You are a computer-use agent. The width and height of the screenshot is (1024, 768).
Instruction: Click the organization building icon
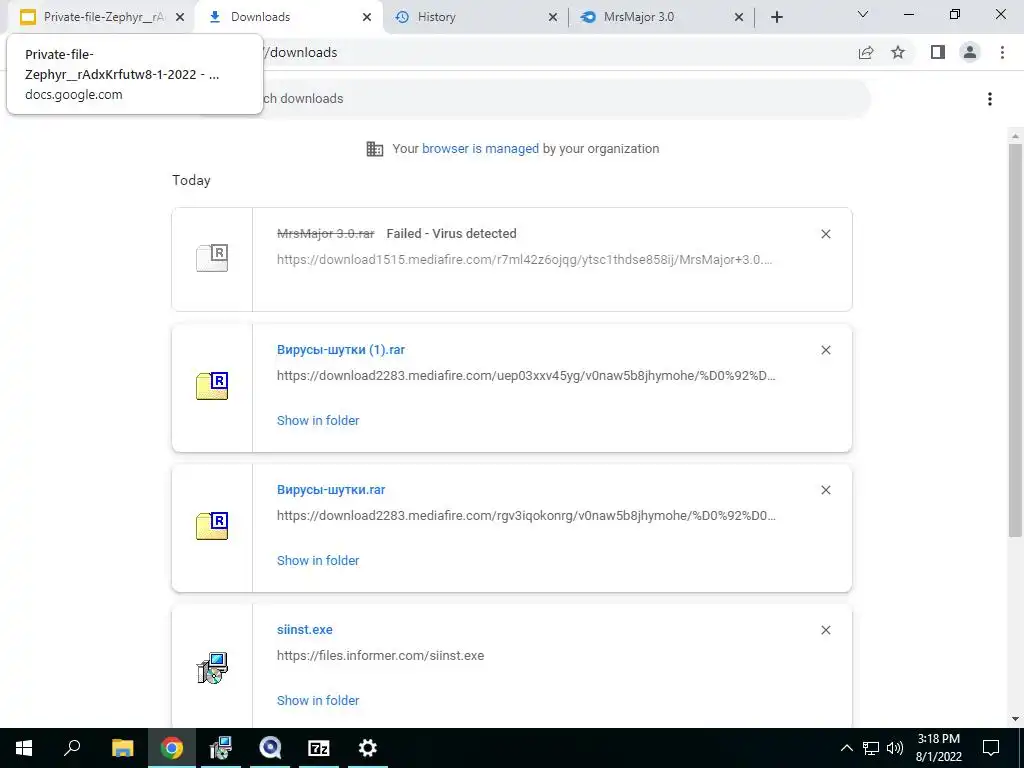coord(375,149)
